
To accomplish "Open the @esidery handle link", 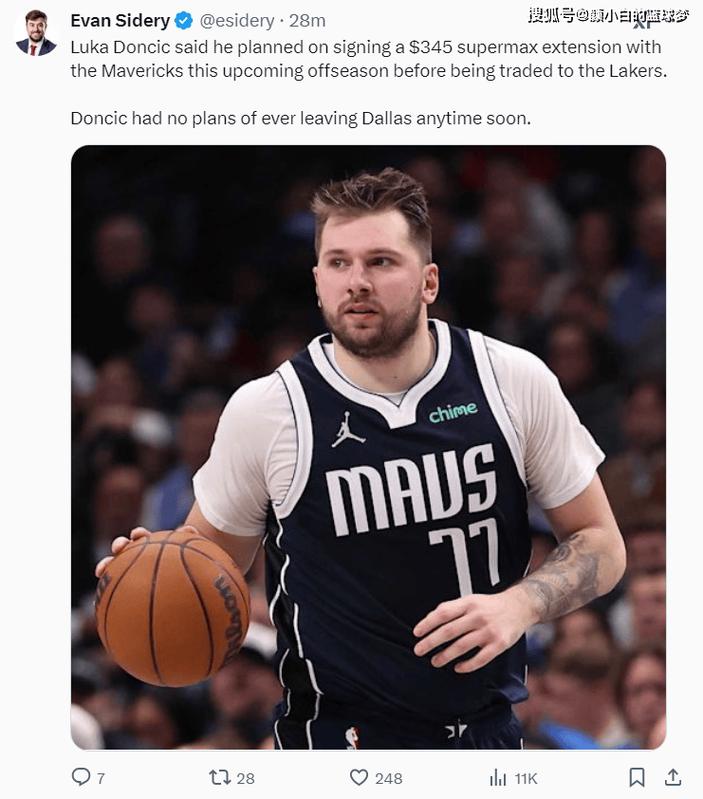I will (237, 21).
